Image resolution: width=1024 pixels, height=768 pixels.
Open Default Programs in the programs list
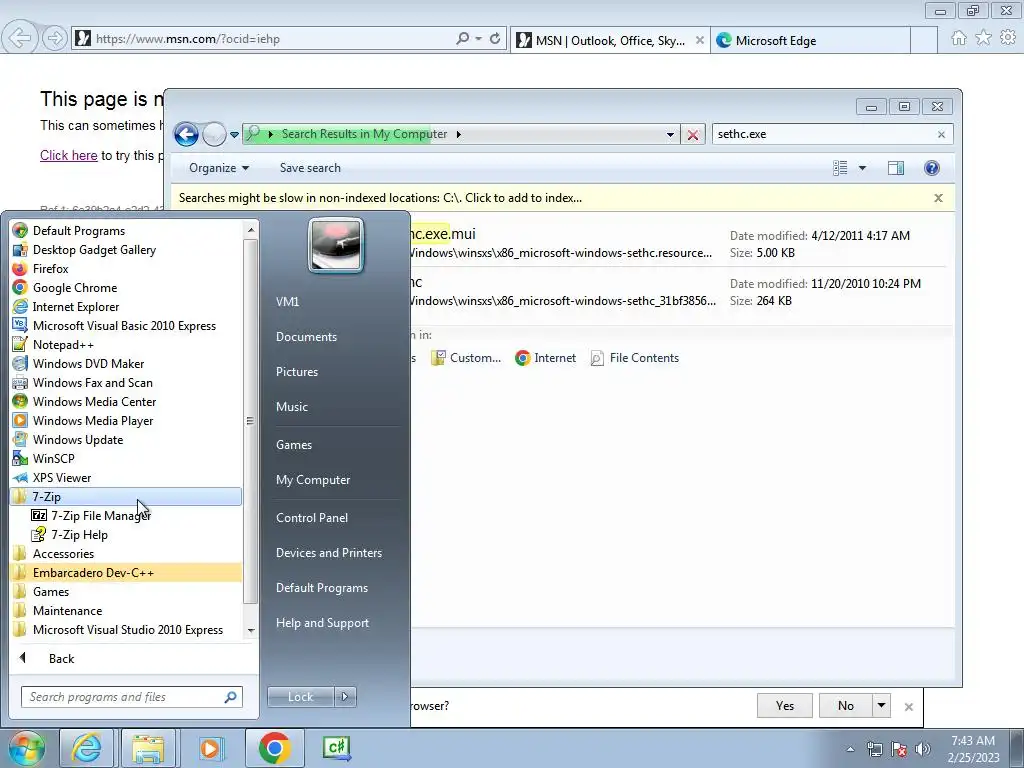point(79,231)
